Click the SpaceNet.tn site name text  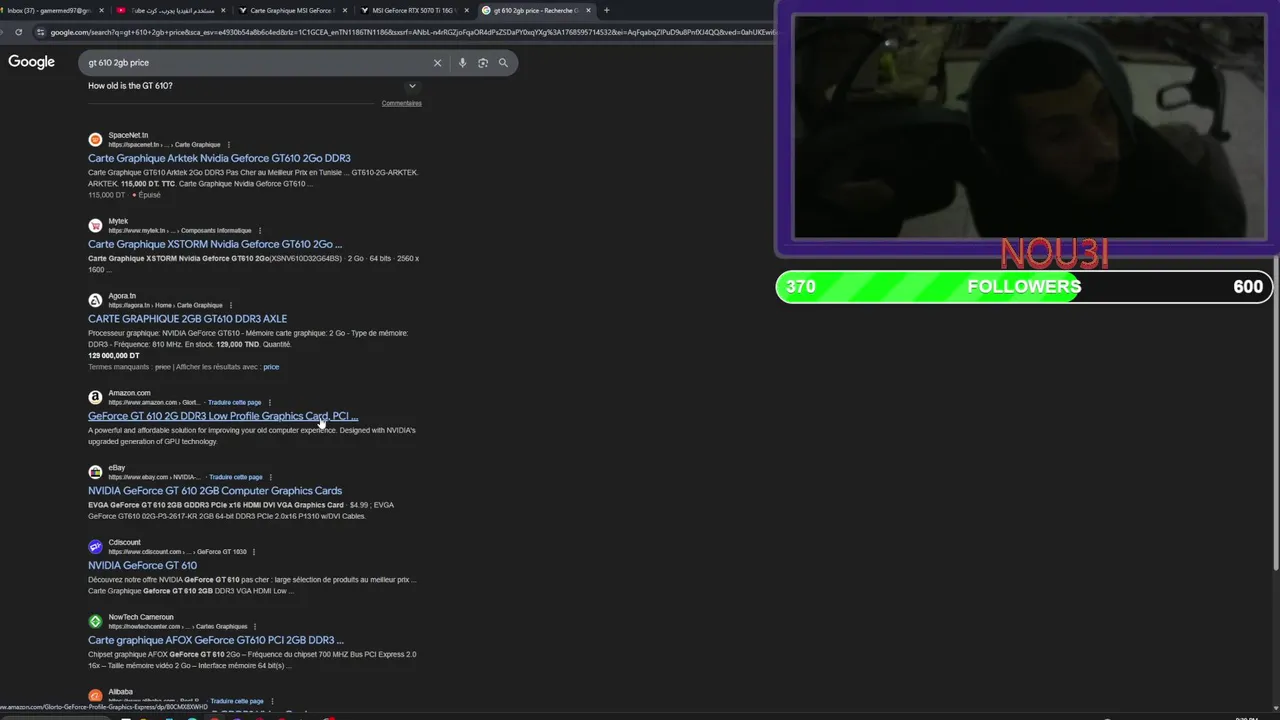click(x=128, y=135)
